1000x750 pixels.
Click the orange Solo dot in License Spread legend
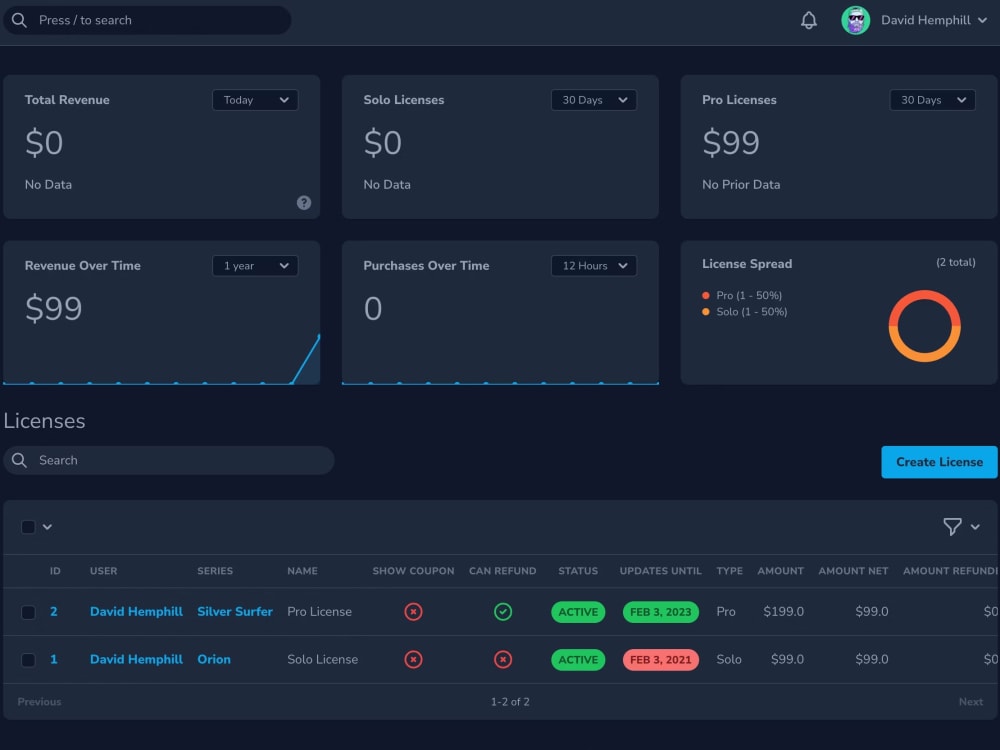coord(704,311)
